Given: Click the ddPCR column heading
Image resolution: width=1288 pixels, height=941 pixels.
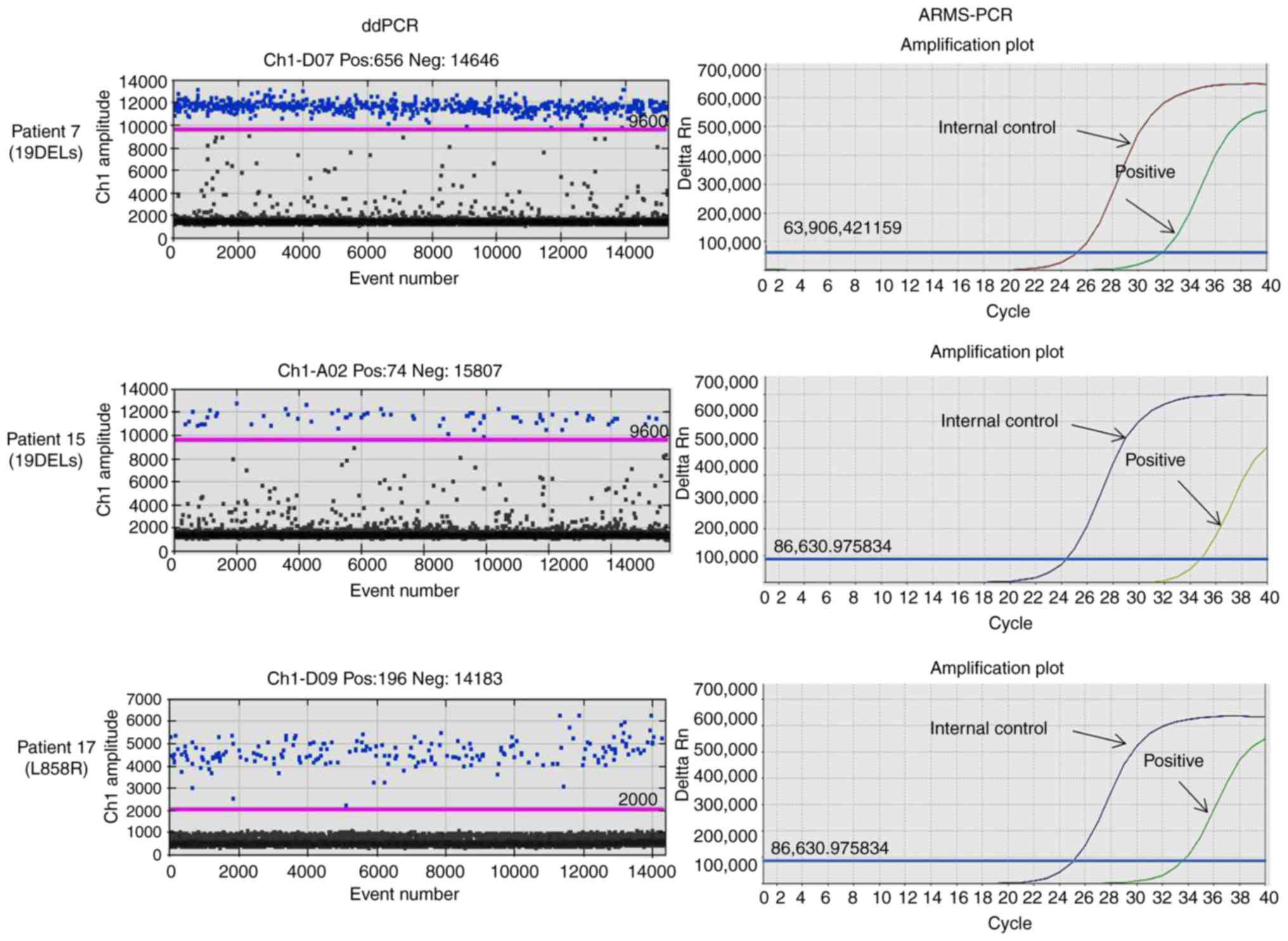Looking at the screenshot, I should click(x=389, y=25).
